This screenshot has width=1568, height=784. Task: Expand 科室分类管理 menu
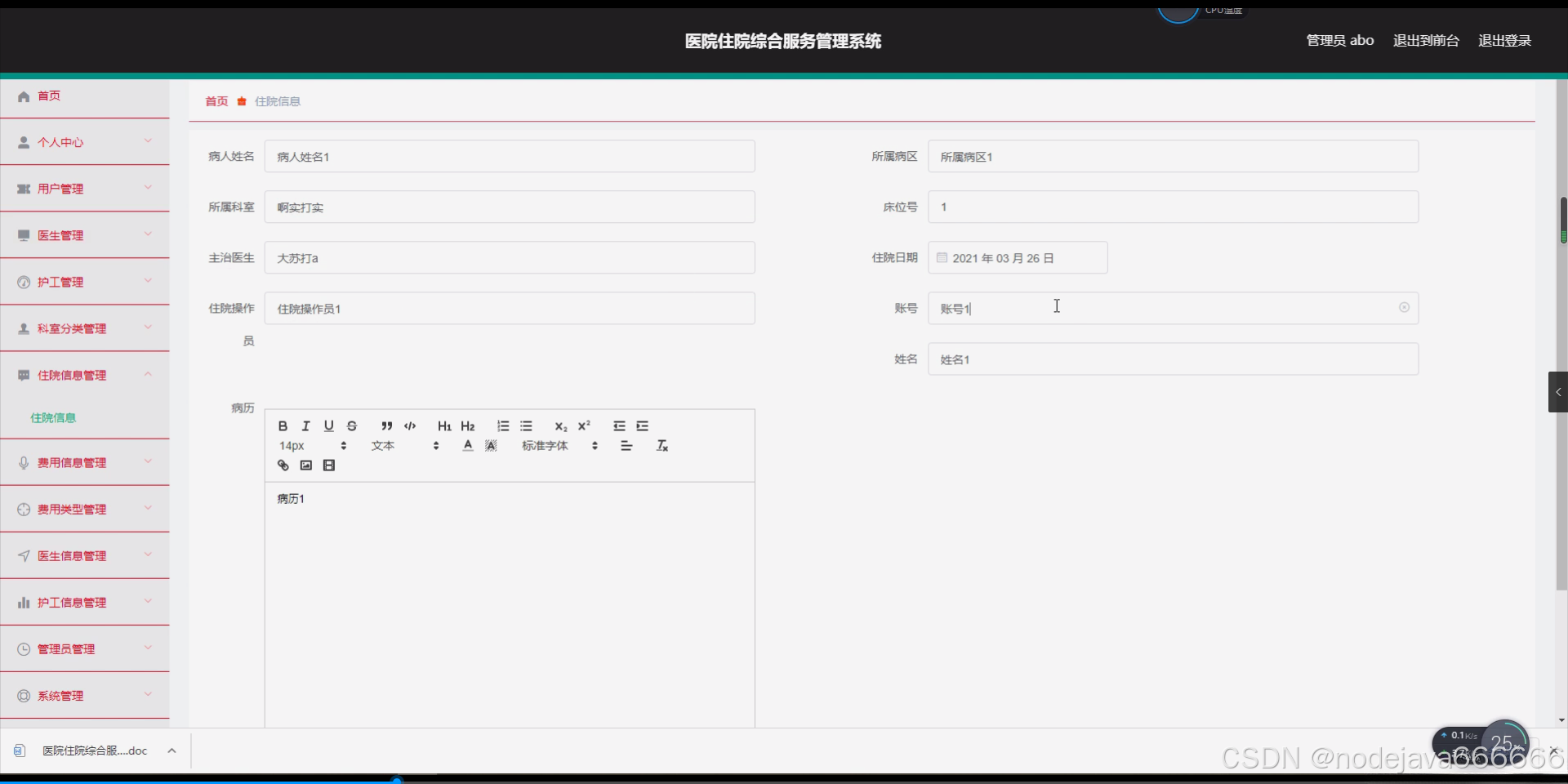point(85,328)
